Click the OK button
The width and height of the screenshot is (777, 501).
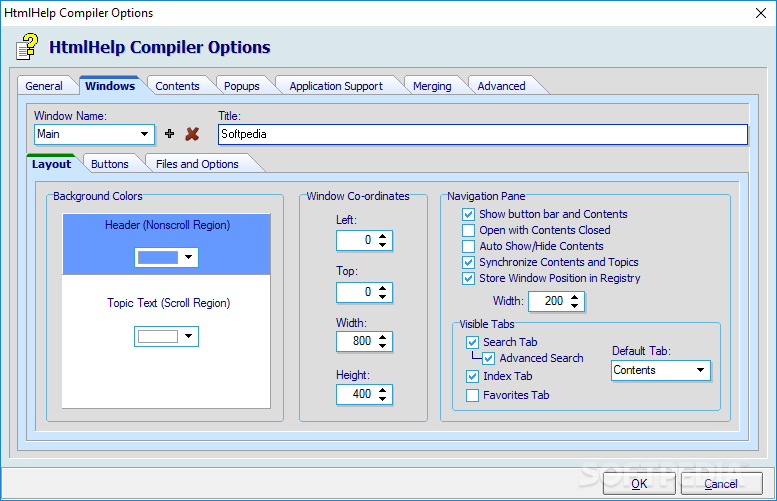click(639, 484)
